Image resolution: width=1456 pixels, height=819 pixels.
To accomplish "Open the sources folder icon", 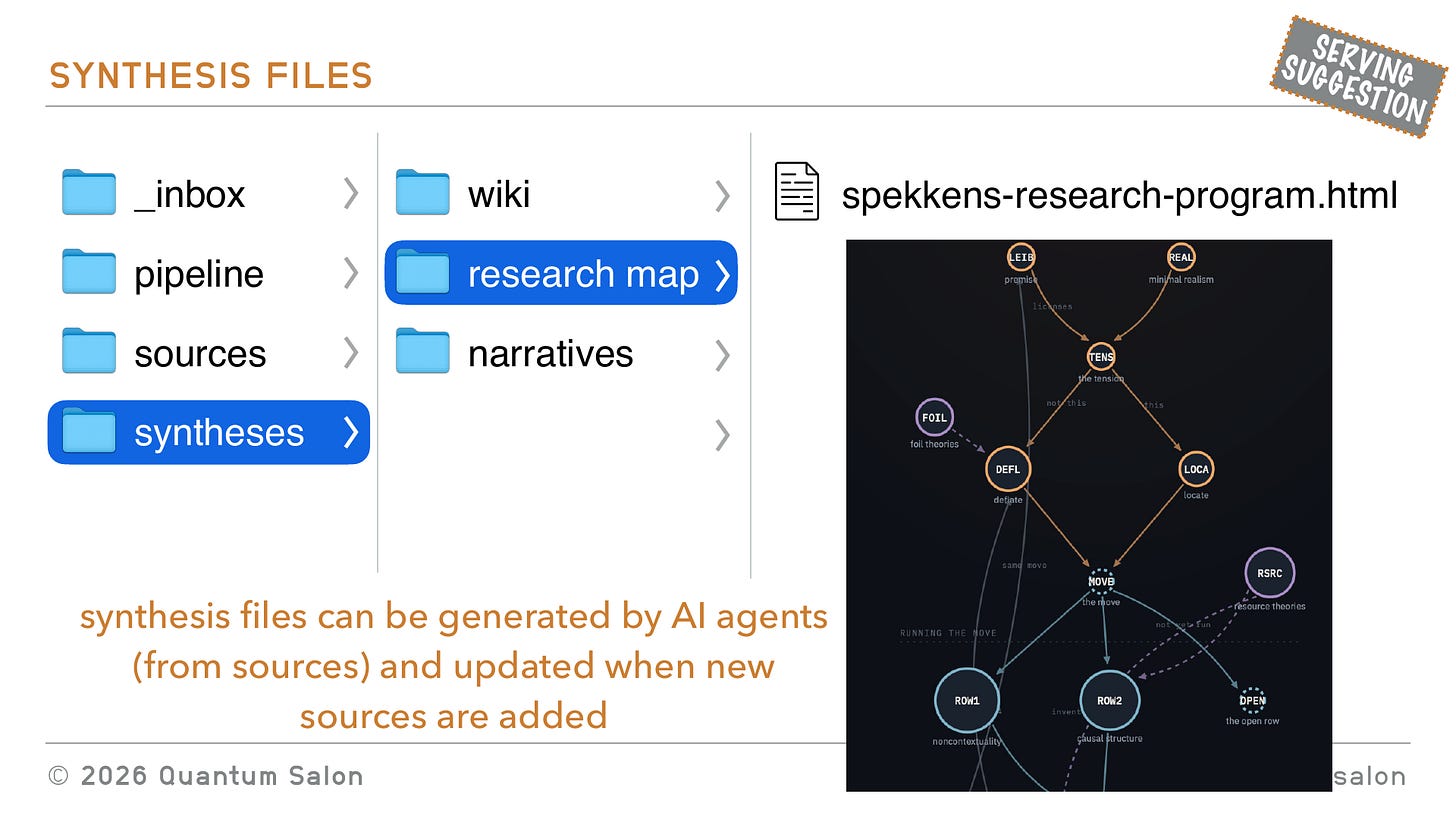I will pos(89,353).
